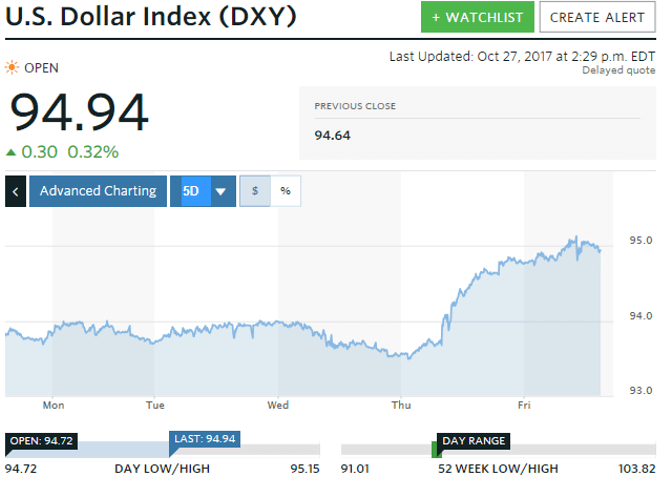Click the chart line peak near 95.0
Image resolution: width=669 pixels, height=480 pixels.
[575, 238]
